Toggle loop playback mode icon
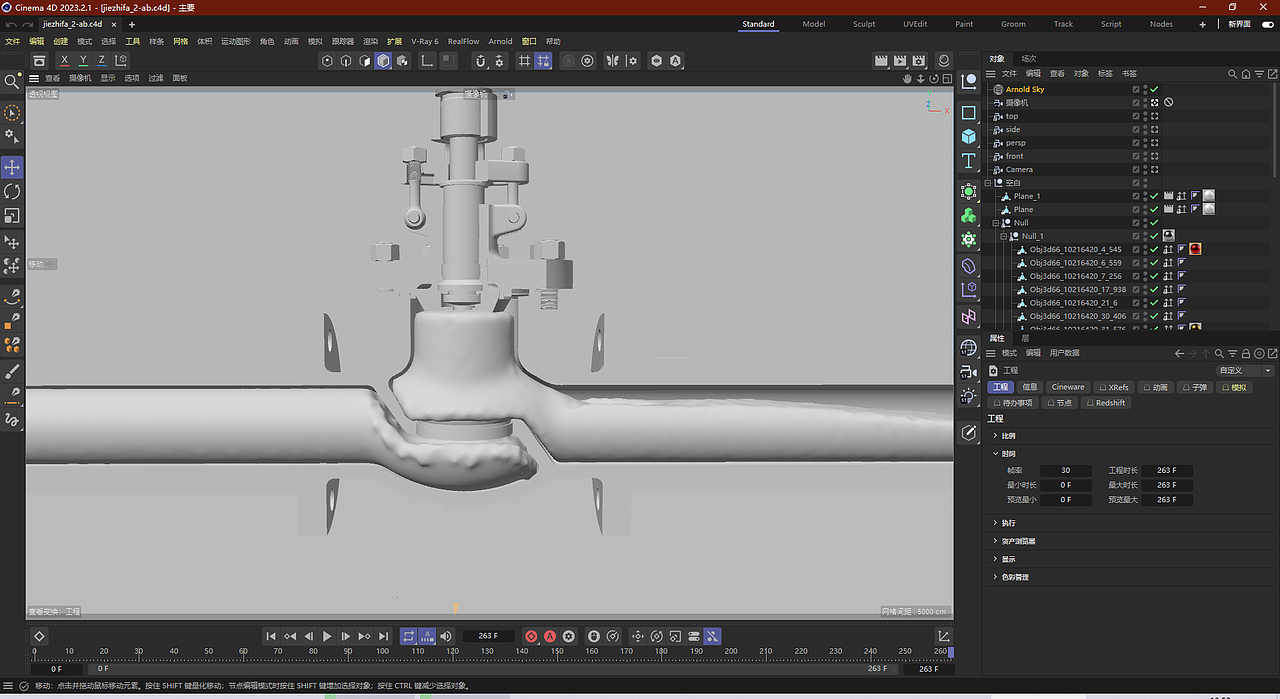 pos(409,636)
